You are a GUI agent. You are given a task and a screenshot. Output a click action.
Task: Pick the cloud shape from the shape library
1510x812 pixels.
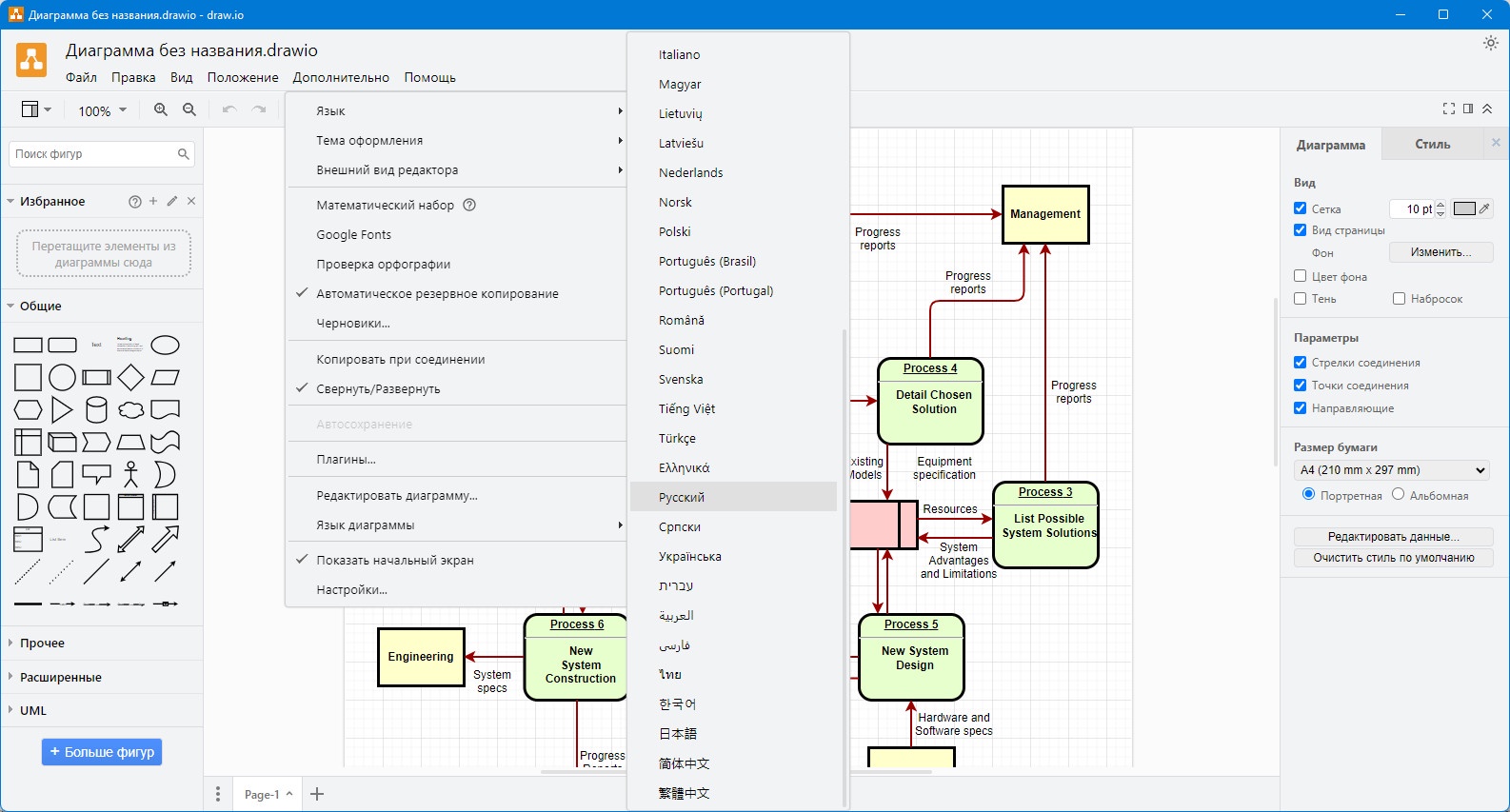[x=130, y=409]
